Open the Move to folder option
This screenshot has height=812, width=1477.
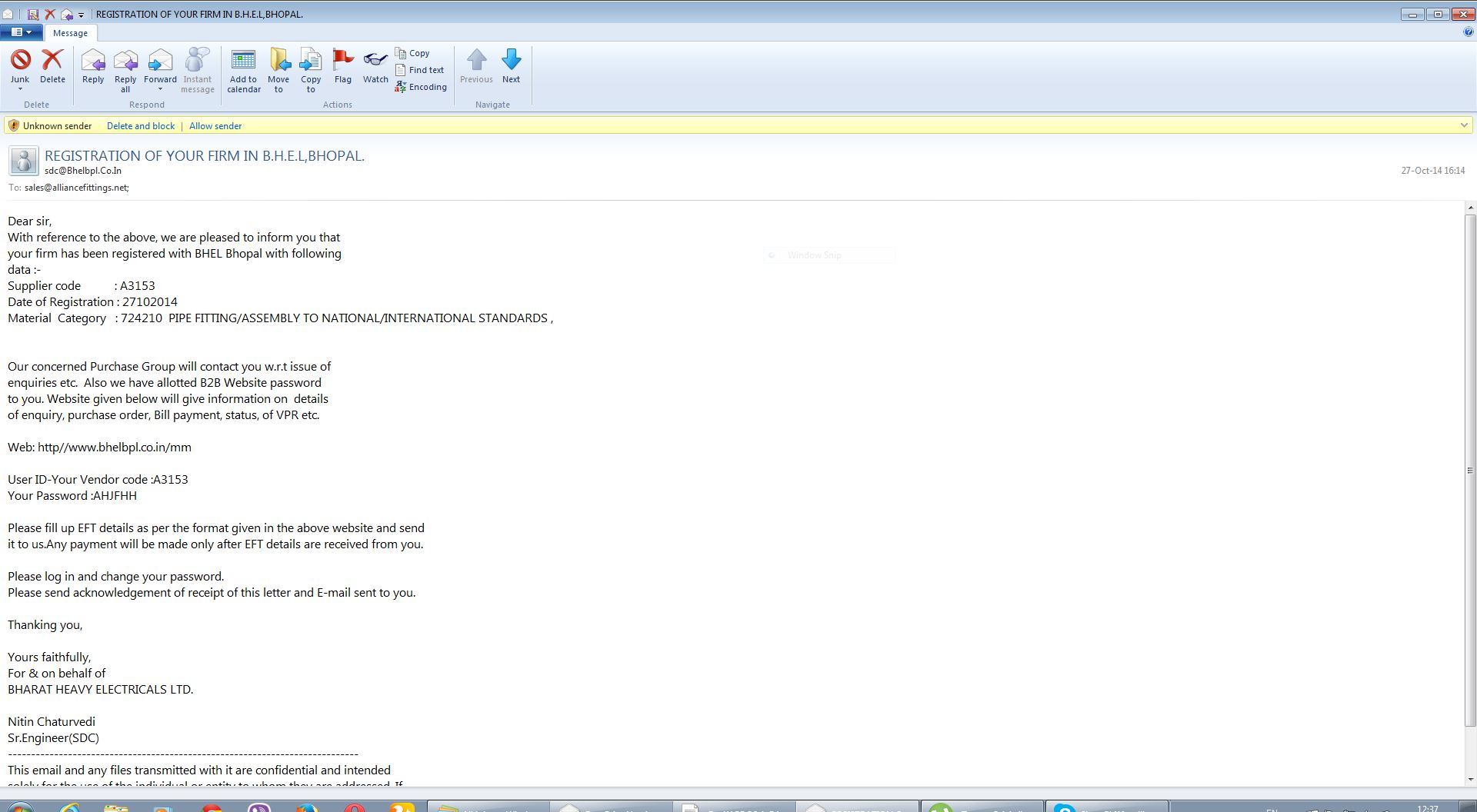click(278, 71)
